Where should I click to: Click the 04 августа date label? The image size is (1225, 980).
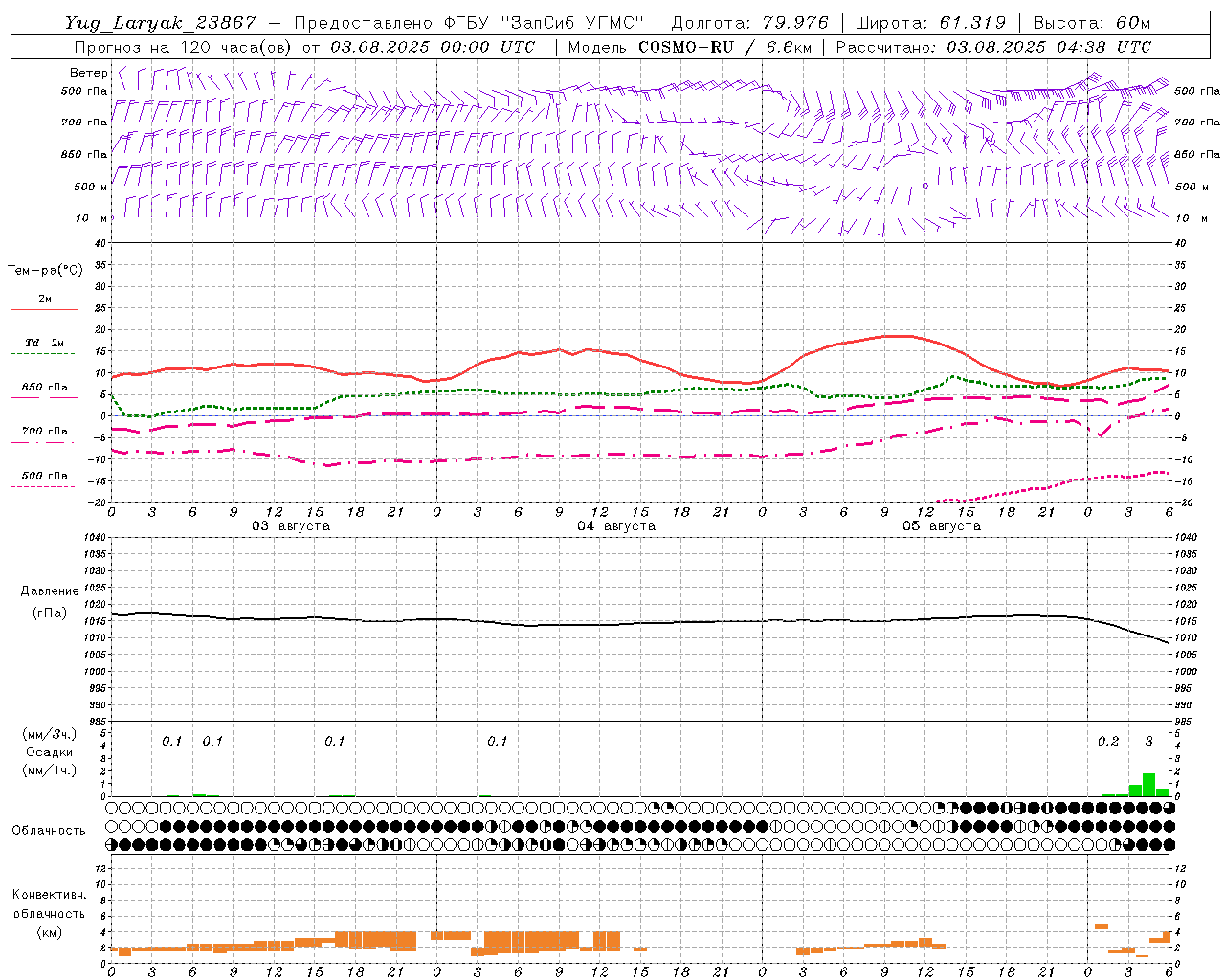(x=616, y=526)
